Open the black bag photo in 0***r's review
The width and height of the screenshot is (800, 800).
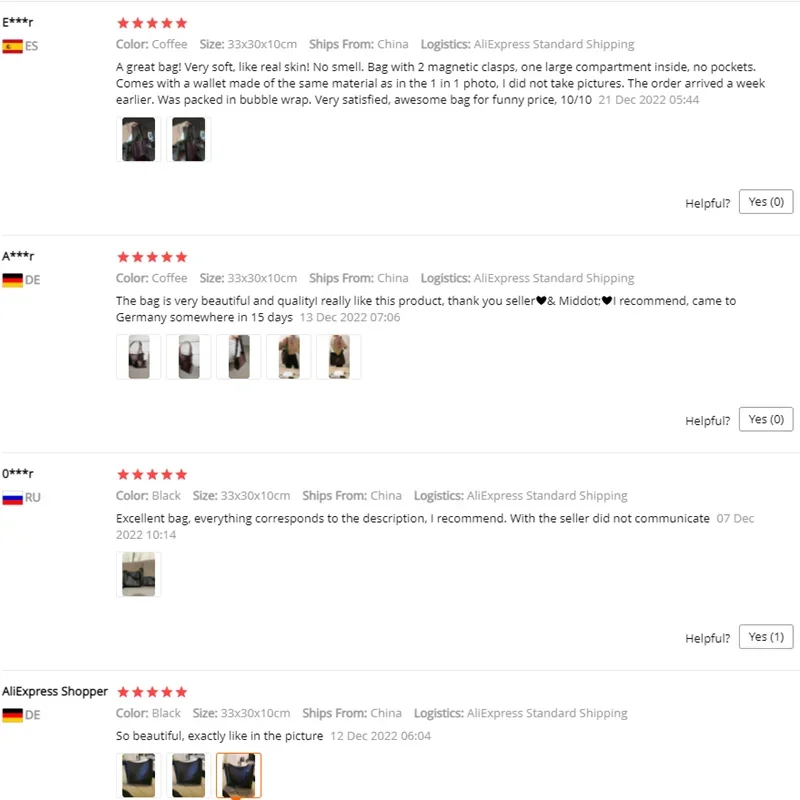tap(138, 574)
